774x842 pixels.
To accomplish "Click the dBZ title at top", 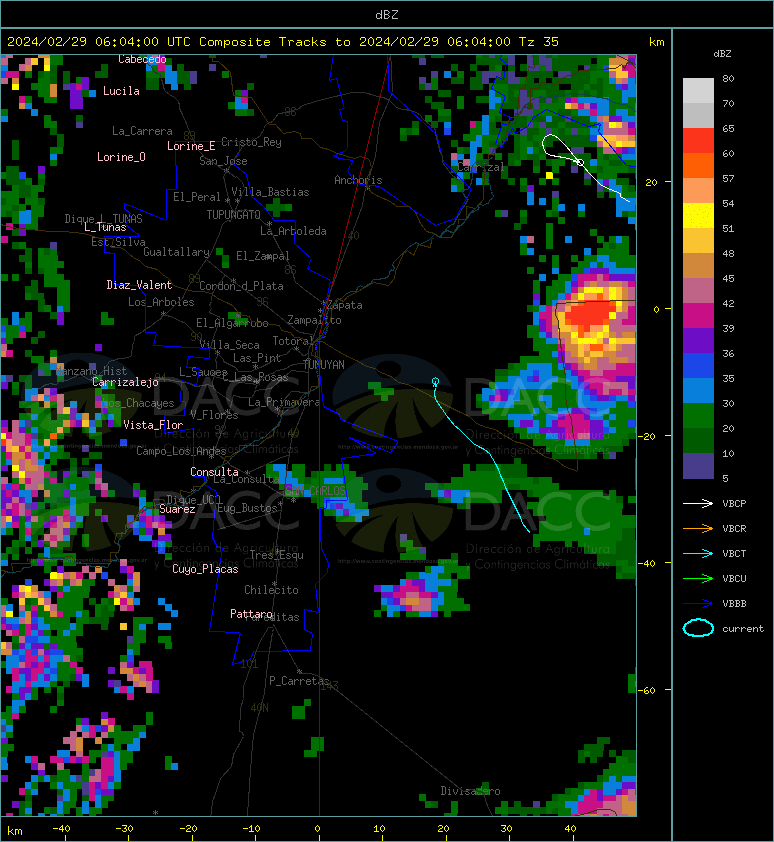I will point(387,14).
